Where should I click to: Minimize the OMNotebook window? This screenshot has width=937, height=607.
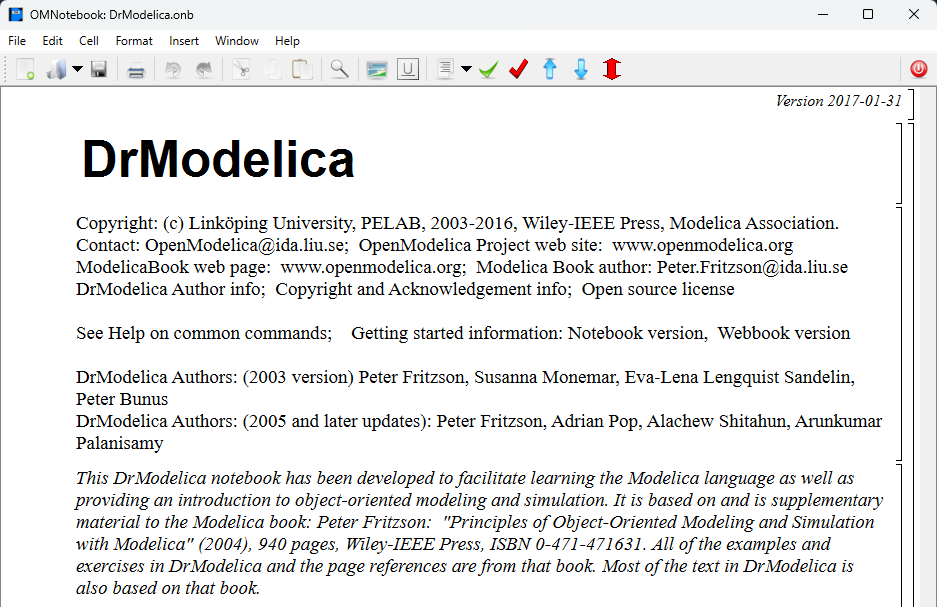click(x=823, y=14)
